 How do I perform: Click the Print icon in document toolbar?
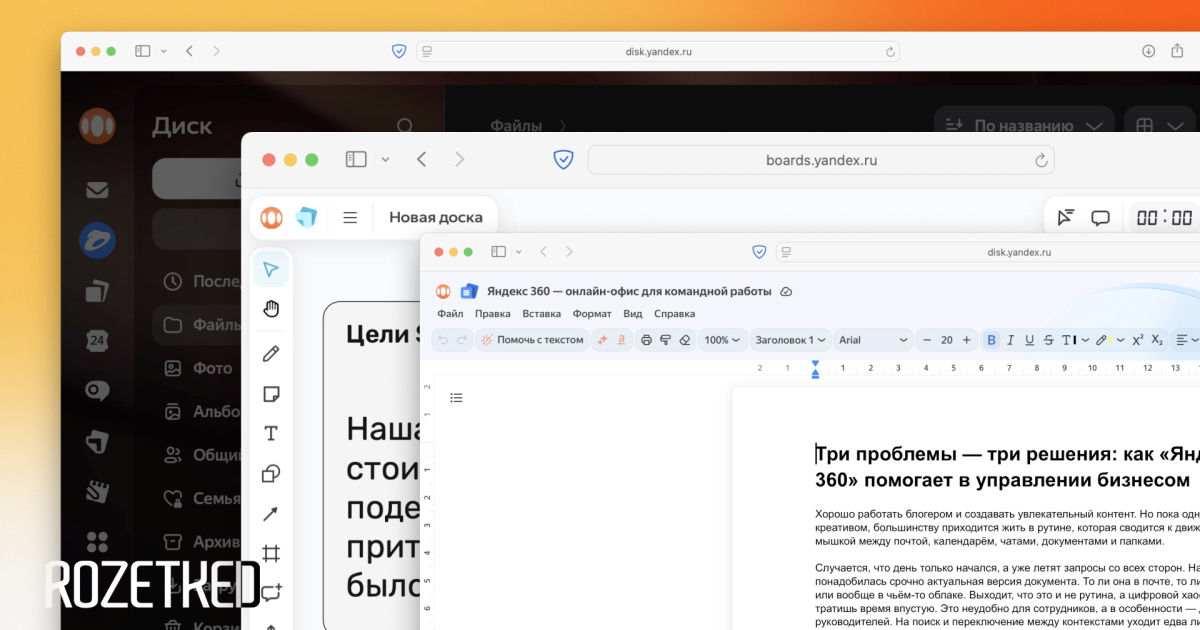[646, 340]
